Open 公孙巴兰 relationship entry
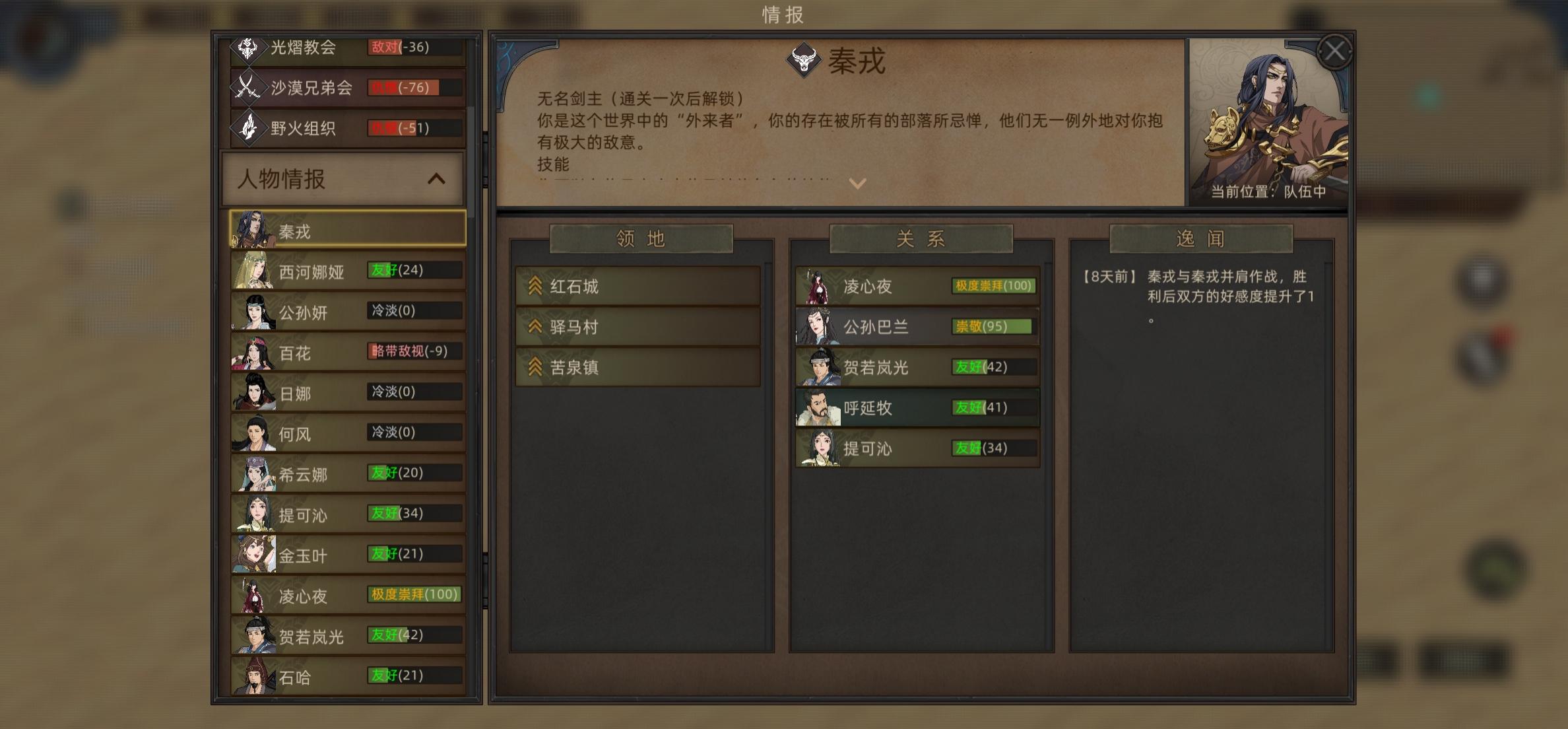The height and width of the screenshot is (729, 1568). coord(917,326)
